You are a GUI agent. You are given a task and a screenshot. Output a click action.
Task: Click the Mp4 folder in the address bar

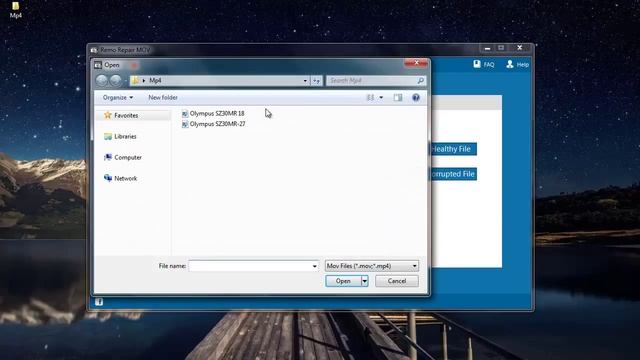(x=155, y=80)
